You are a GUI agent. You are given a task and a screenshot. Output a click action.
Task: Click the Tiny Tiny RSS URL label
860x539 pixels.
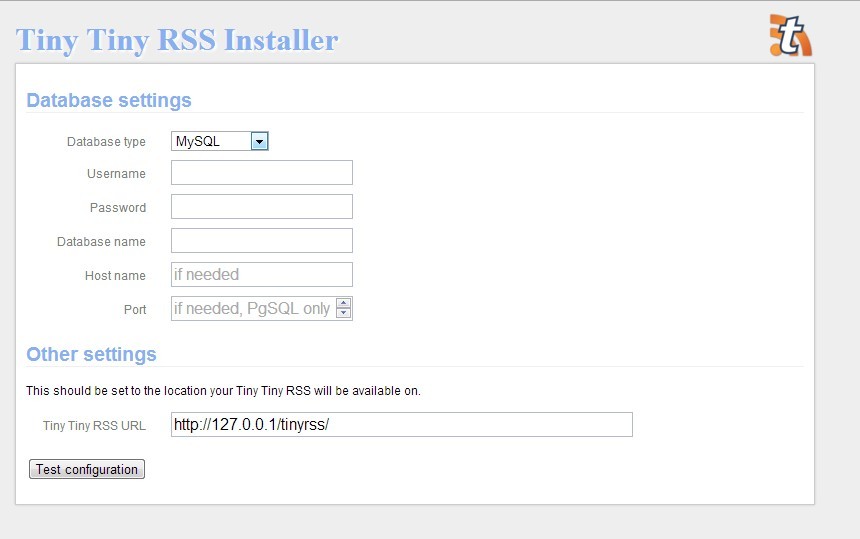click(x=94, y=426)
